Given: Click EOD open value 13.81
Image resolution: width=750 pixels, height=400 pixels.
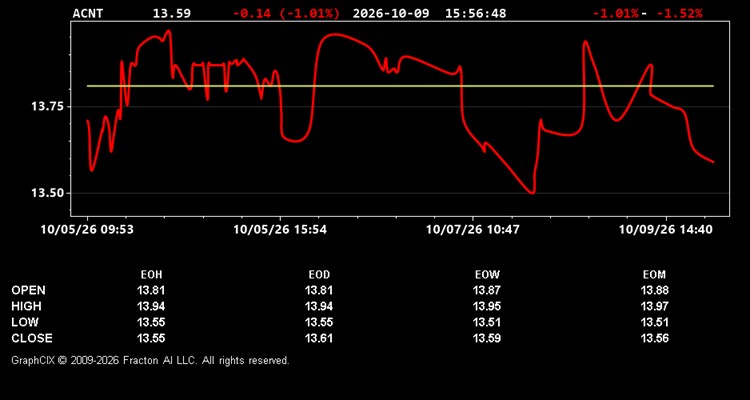Looking at the screenshot, I should coord(319,290).
